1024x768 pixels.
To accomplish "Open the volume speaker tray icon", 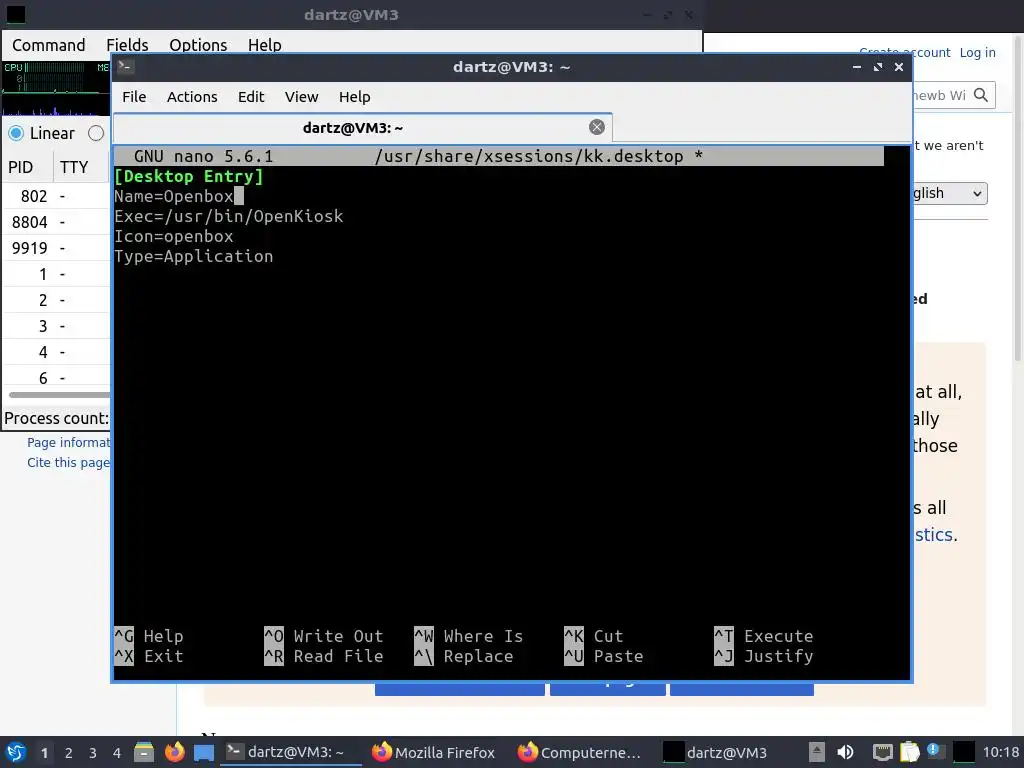I will [x=844, y=752].
